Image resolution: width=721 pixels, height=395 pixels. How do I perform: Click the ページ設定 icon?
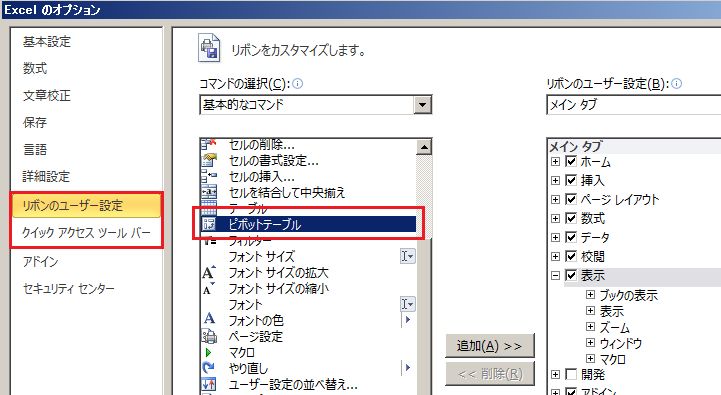(x=209, y=336)
